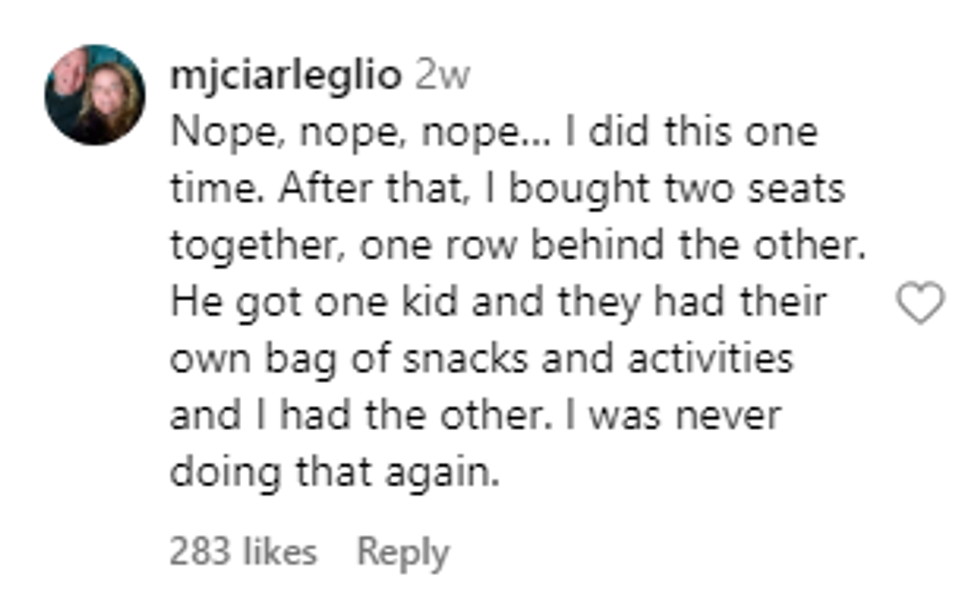Click the word "activities" in the comment

click(709, 359)
